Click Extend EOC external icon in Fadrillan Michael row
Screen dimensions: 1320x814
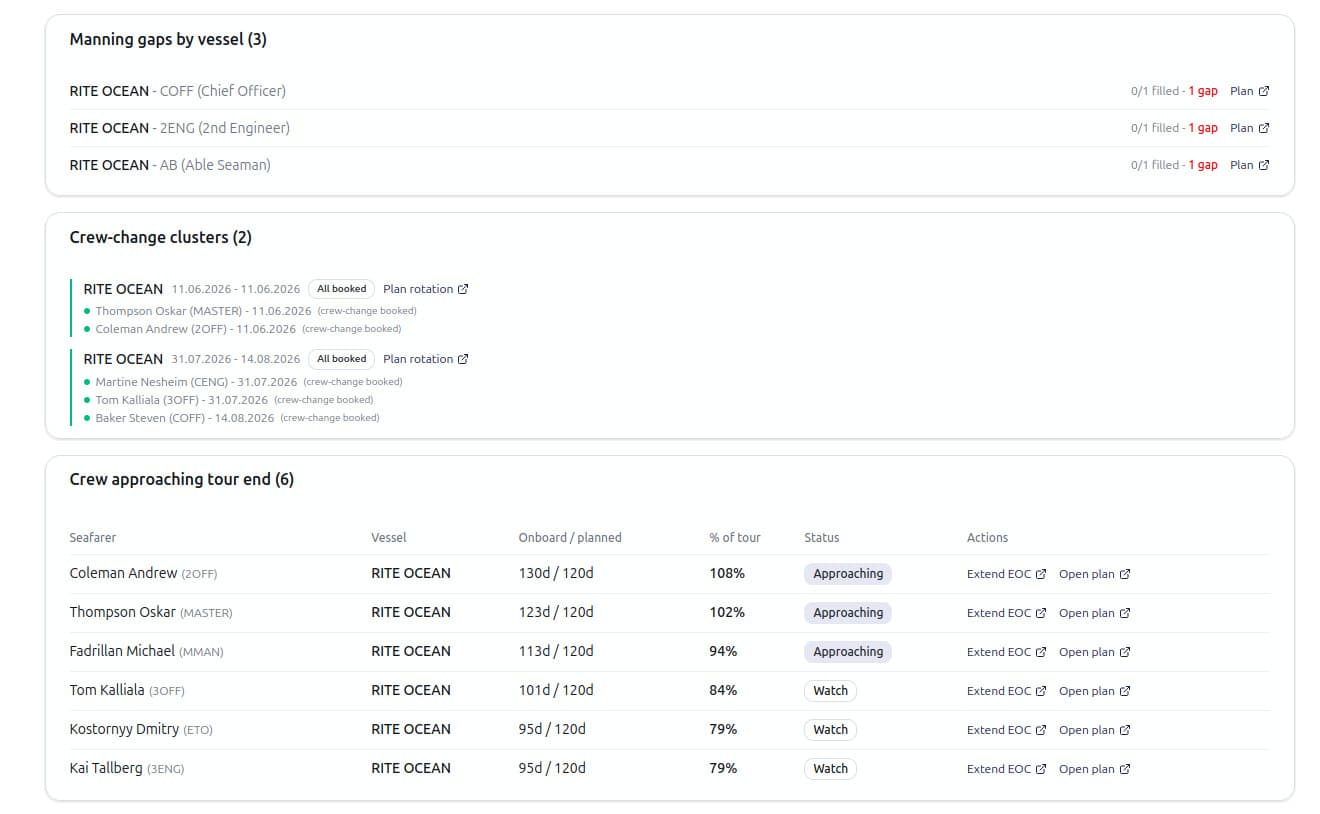tap(1041, 652)
